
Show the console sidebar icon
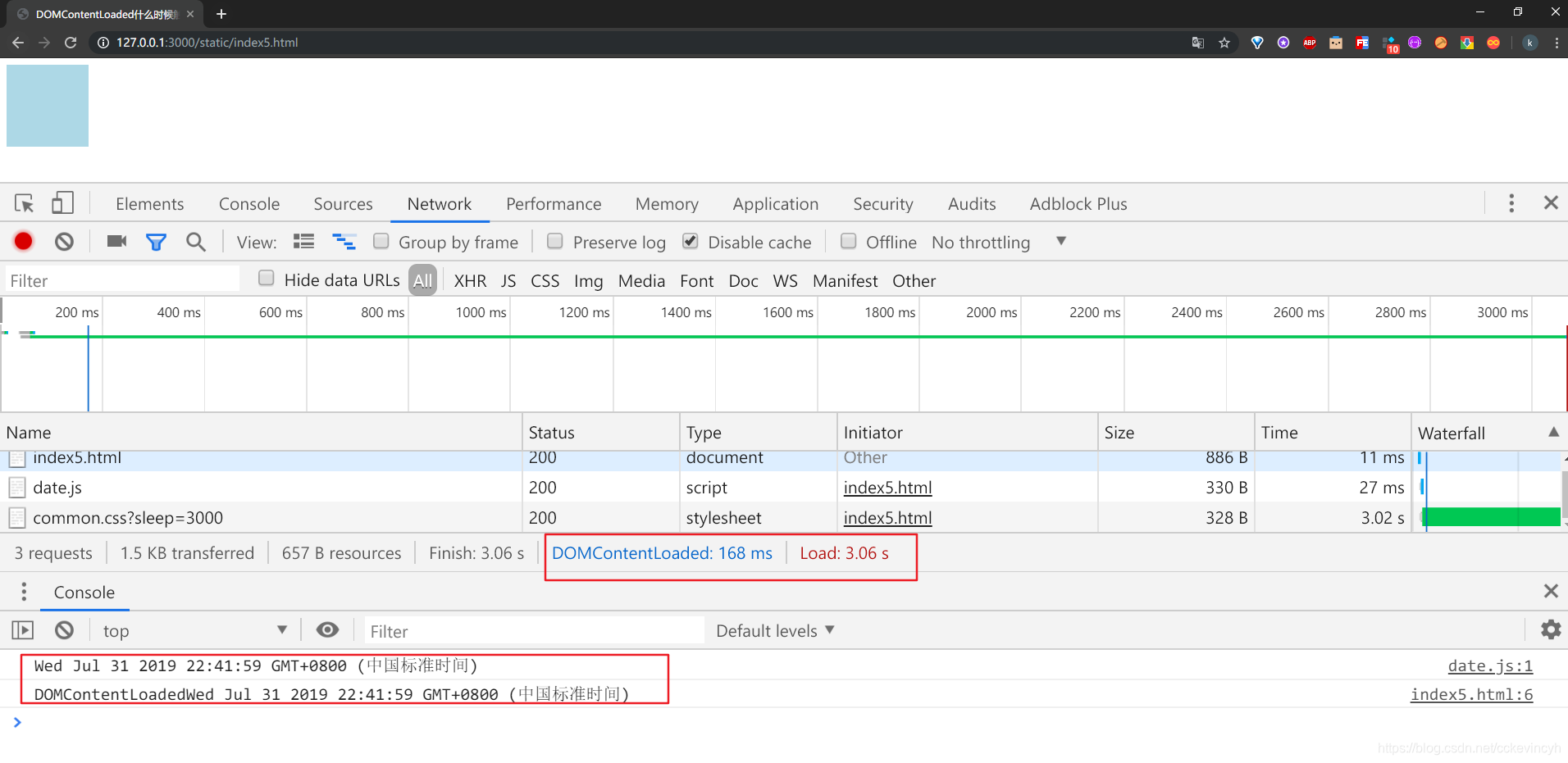(x=23, y=630)
